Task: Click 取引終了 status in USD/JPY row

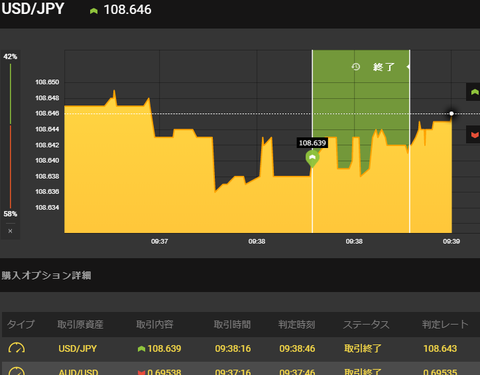Action: [x=363, y=349]
